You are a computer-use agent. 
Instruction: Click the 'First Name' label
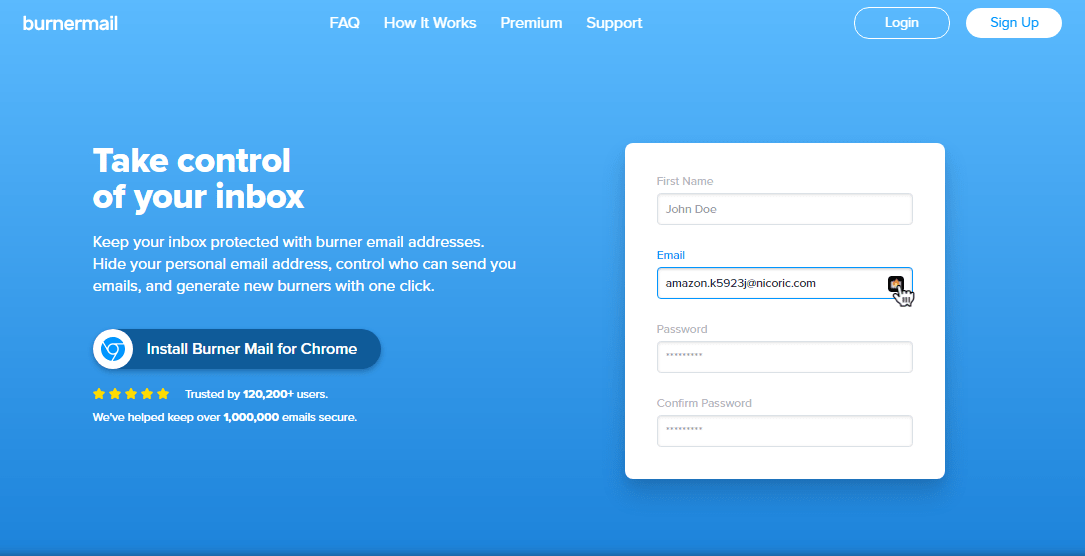coord(684,181)
